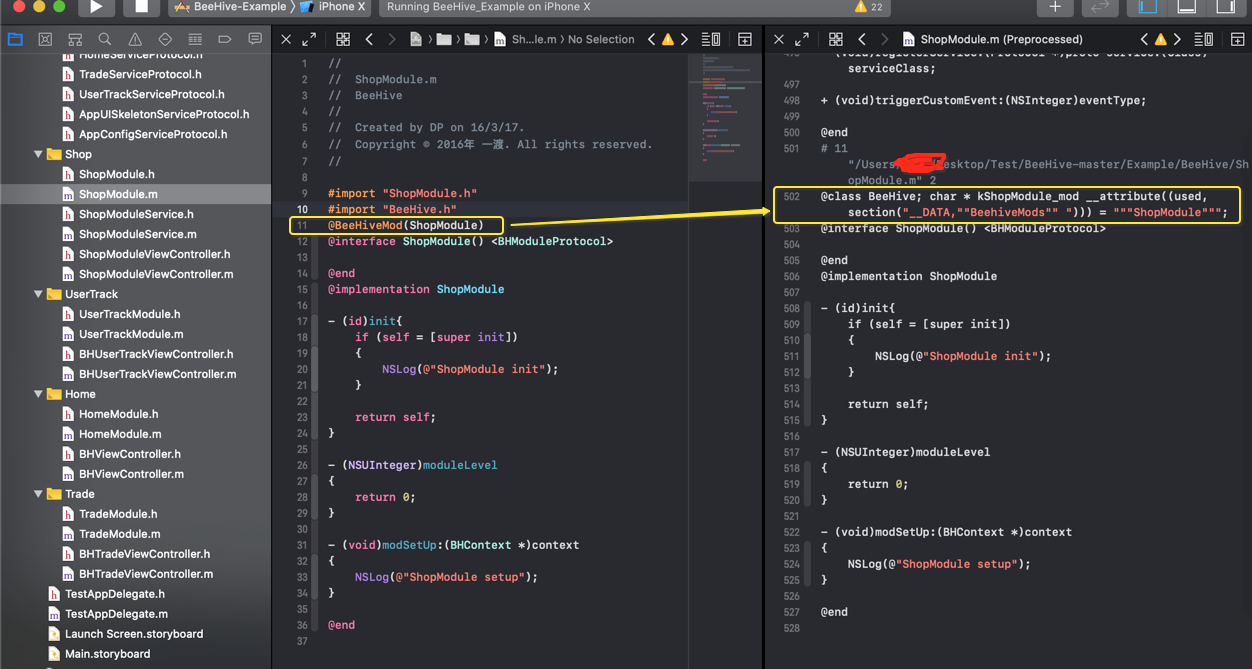Open the BeeHive-Example scheme selector
1252x669 pixels.
pyautogui.click(x=230, y=7)
